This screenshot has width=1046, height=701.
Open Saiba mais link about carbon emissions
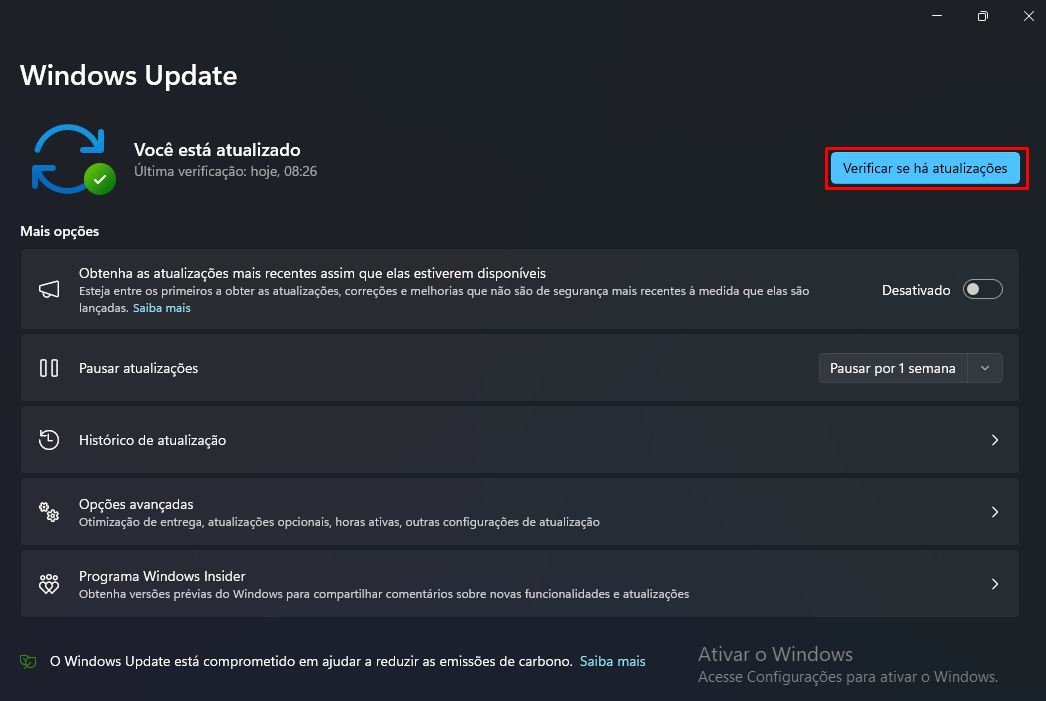tap(613, 662)
